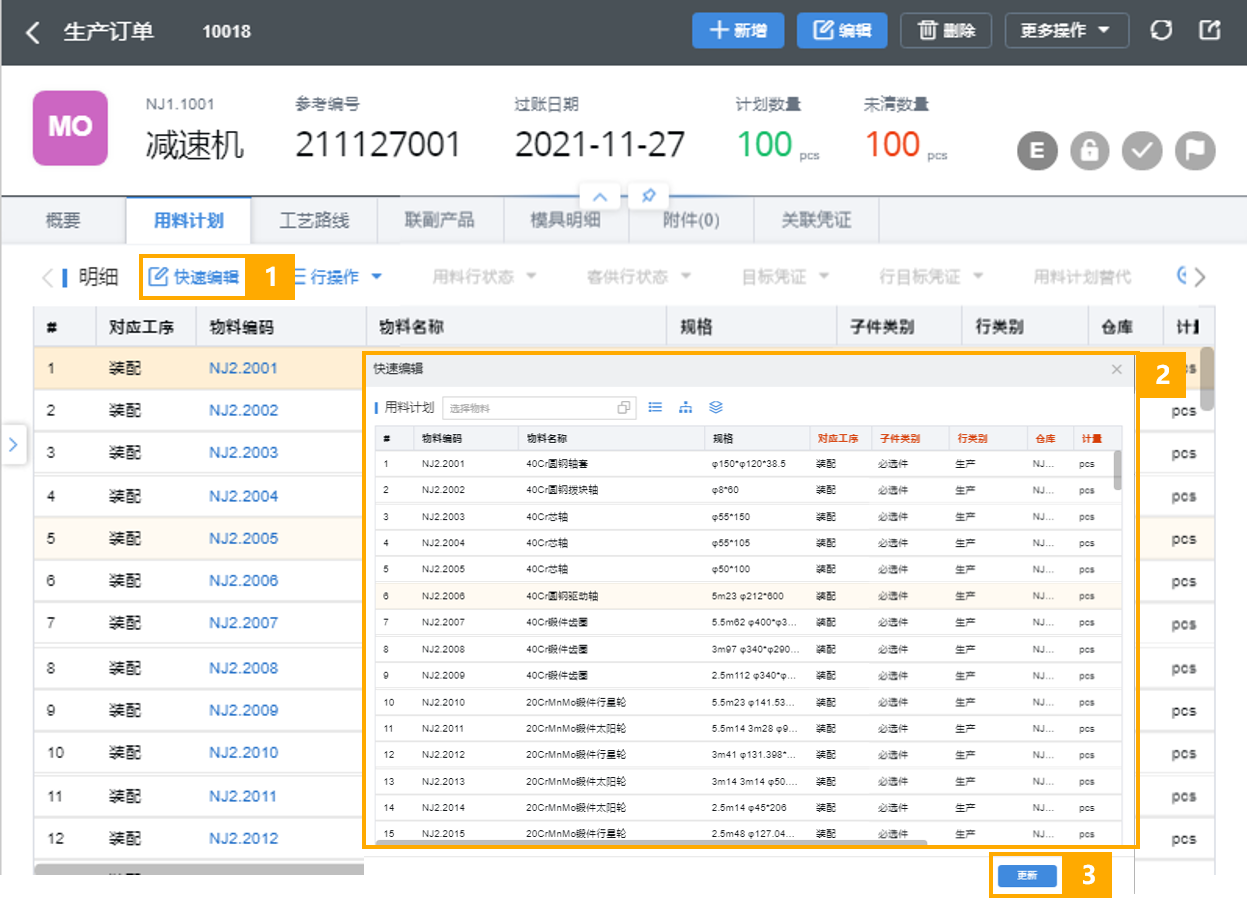Viewport: 1247px width, 906px height.
Task: Open order in new window icon
Action: pos(1210,30)
